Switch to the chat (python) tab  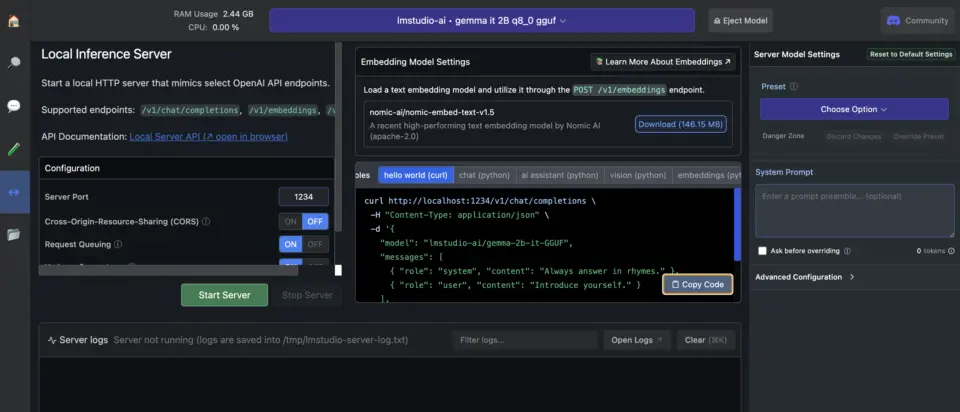pos(484,175)
